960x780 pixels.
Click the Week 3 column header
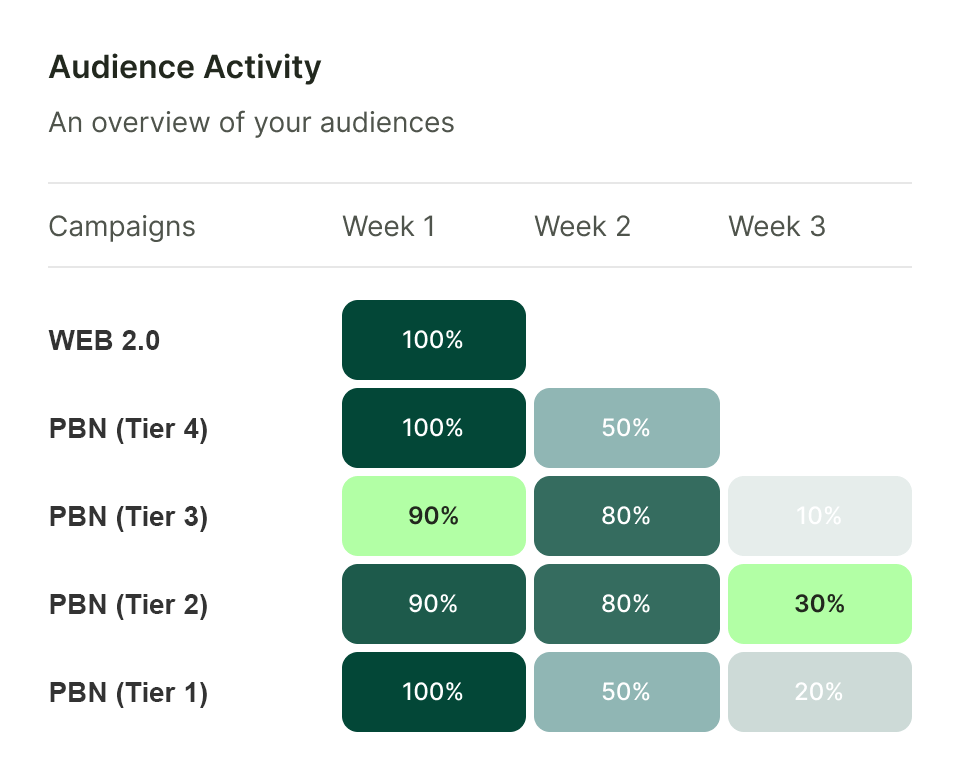[777, 226]
